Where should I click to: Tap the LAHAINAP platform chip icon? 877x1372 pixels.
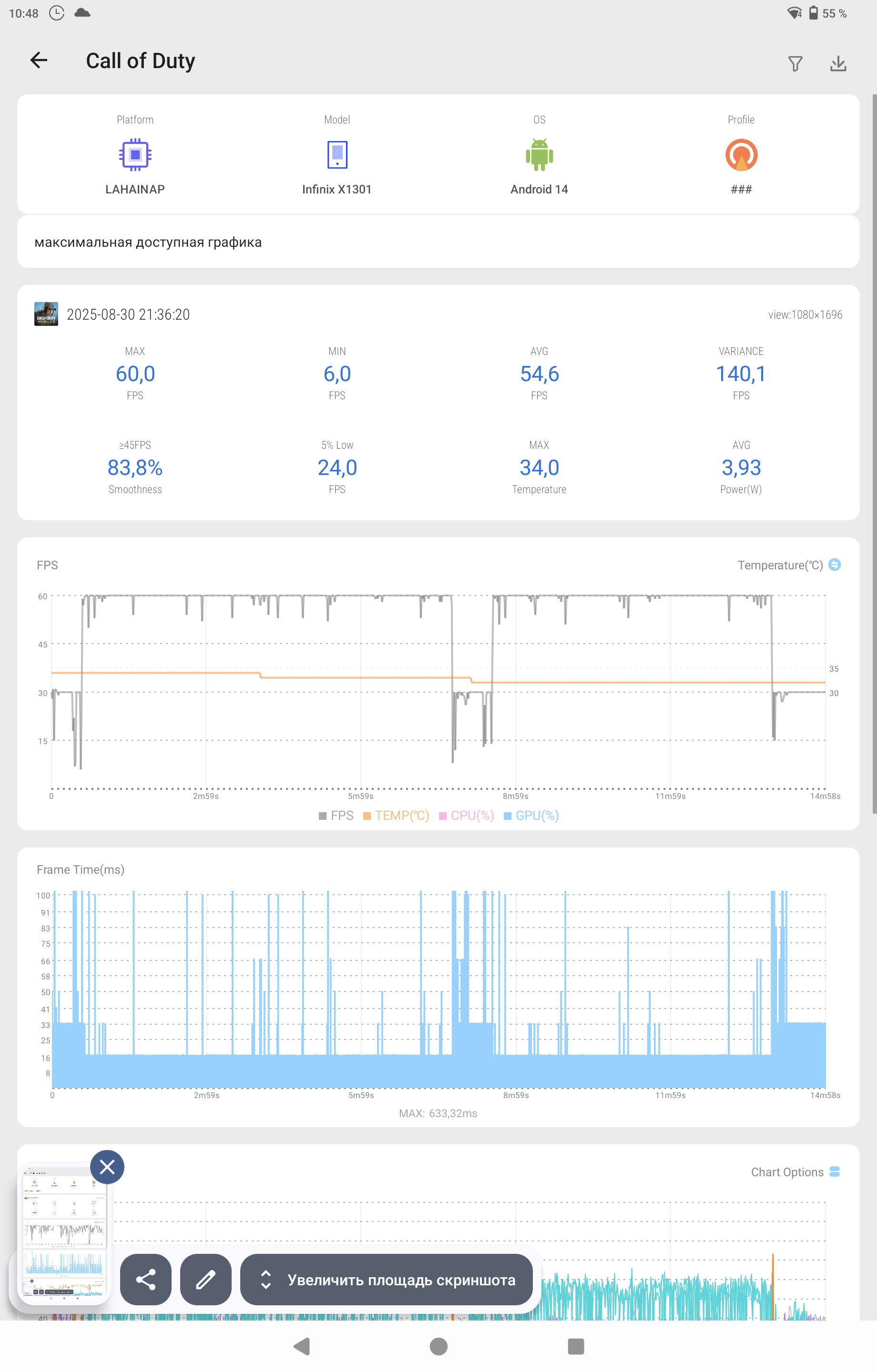coord(135,155)
